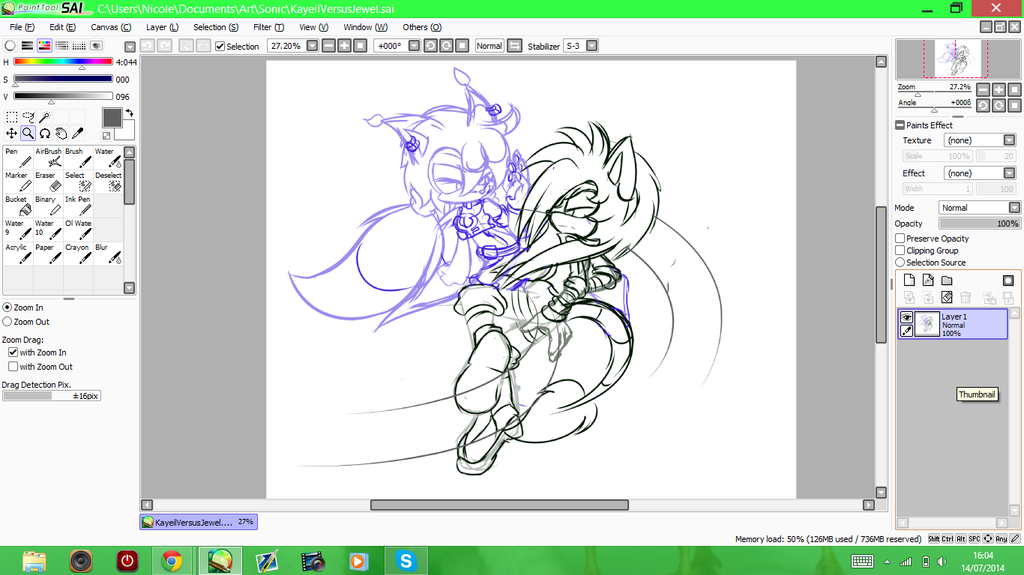Select the Marker tool
Screen dimensions: 1024x575
18,182
